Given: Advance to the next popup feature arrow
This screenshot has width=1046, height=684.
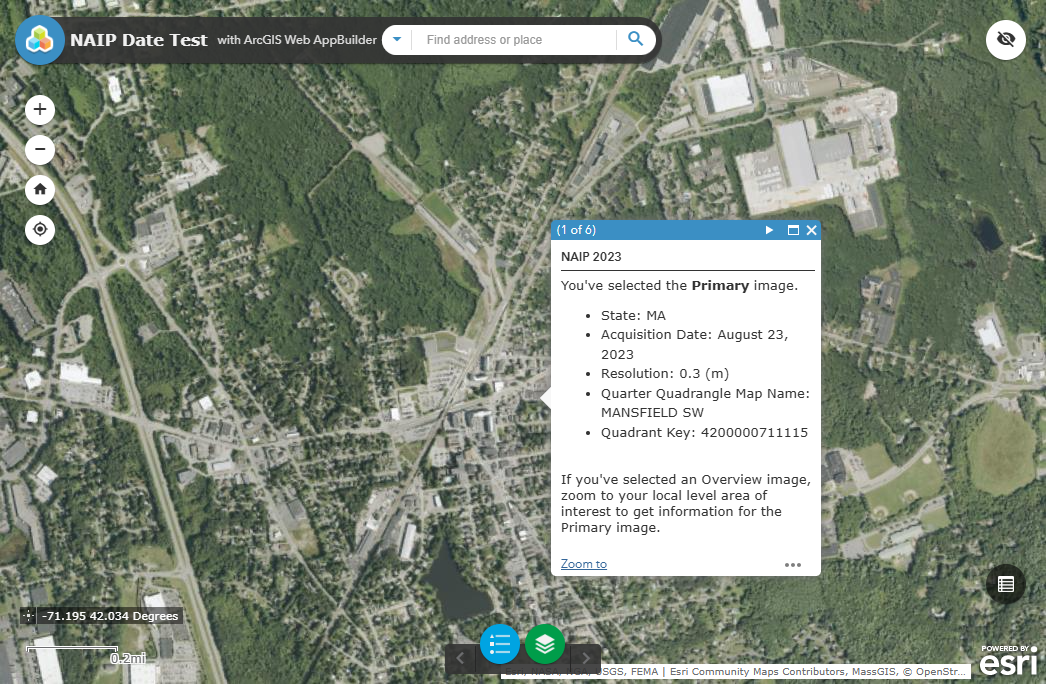Looking at the screenshot, I should tap(769, 229).
